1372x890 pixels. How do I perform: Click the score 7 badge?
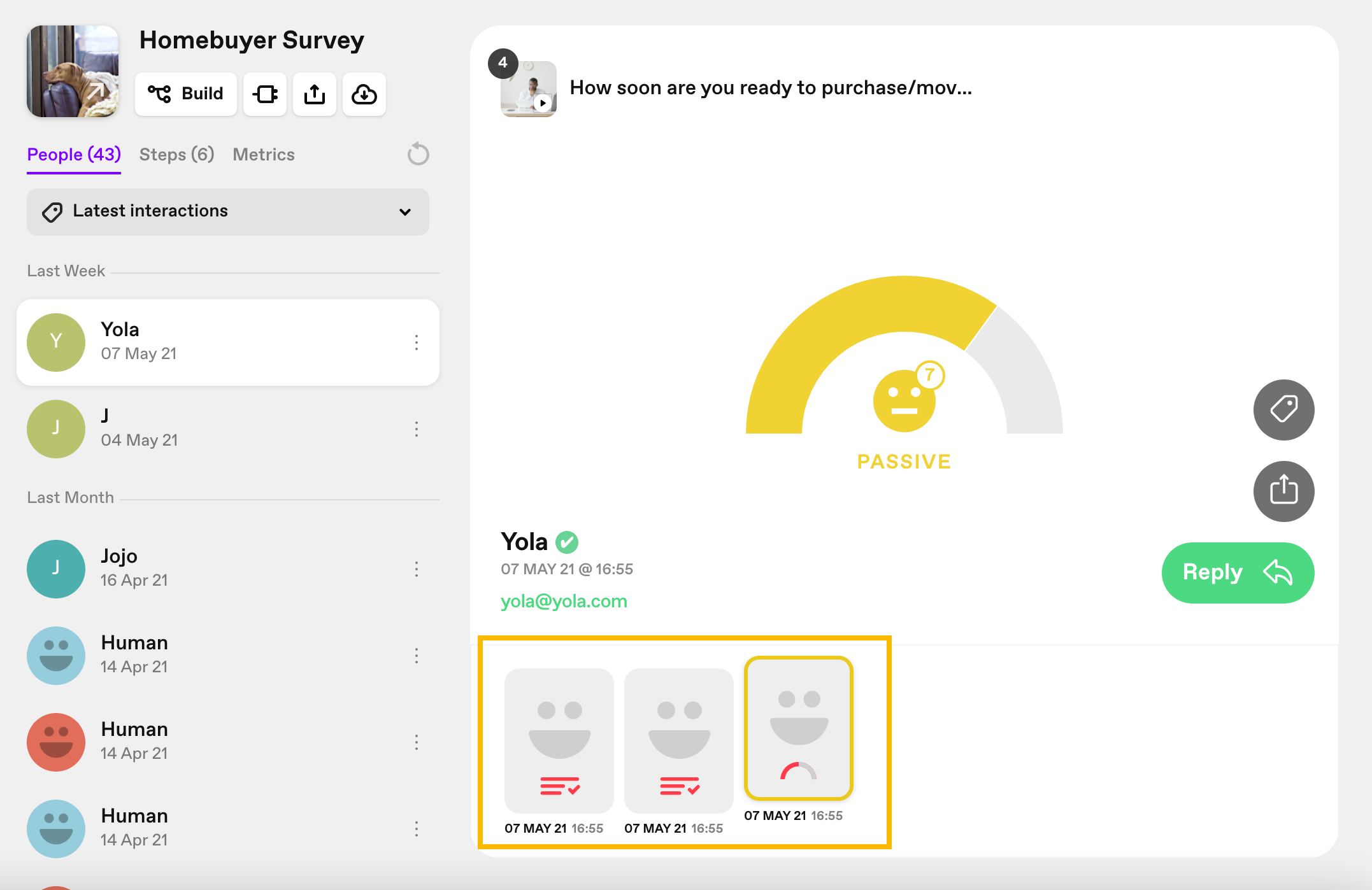tap(930, 376)
